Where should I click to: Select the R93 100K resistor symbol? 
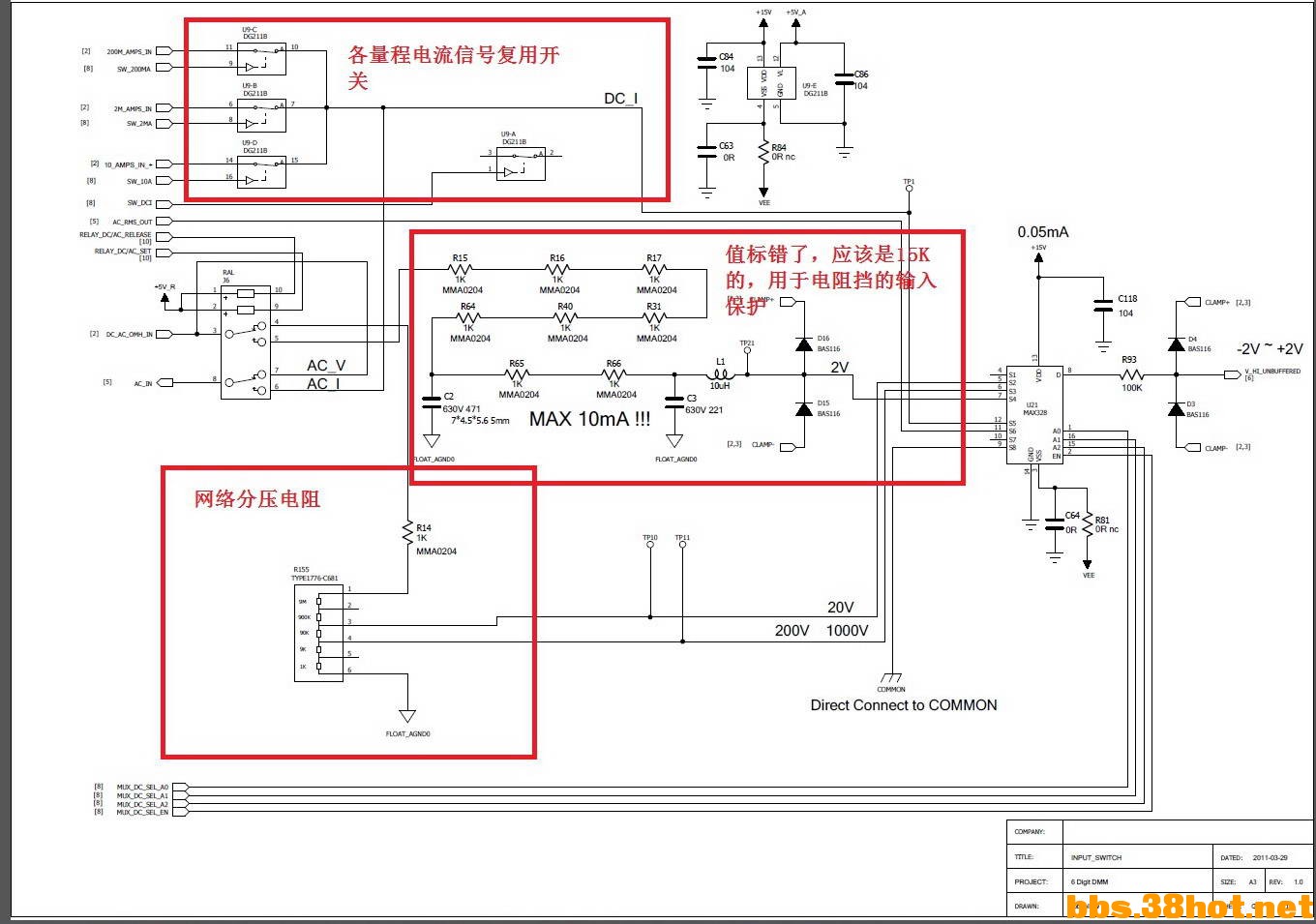click(1130, 374)
